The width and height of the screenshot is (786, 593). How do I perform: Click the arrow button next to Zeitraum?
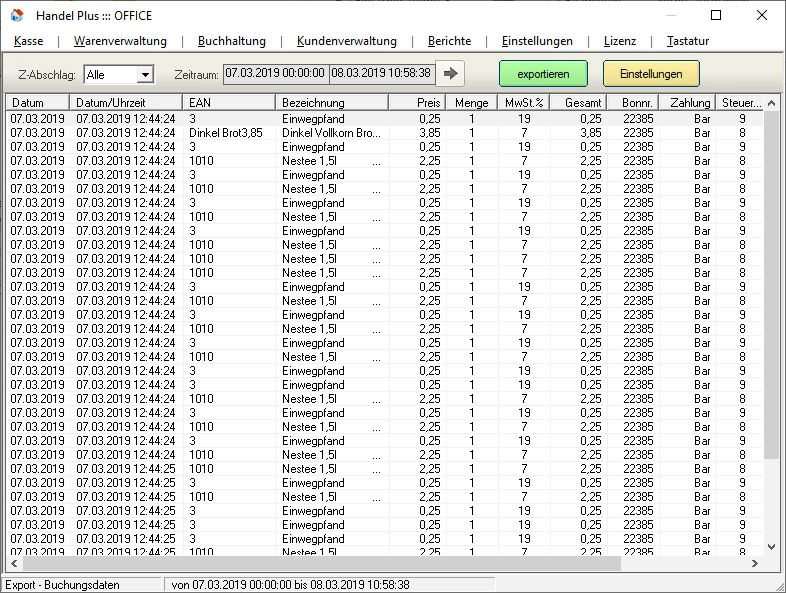click(x=450, y=74)
